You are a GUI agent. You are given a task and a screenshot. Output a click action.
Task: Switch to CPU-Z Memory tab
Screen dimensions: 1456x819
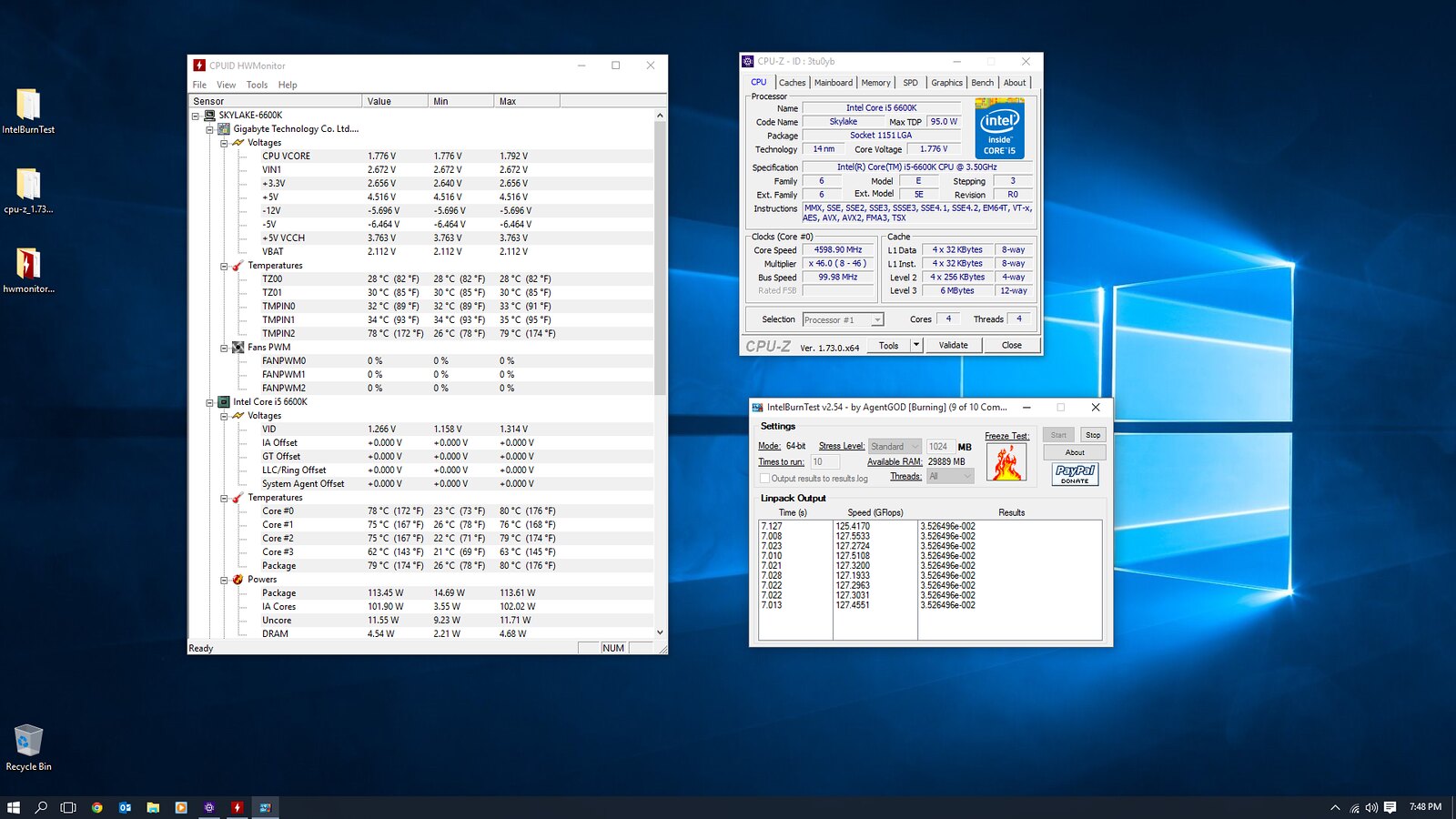[876, 83]
